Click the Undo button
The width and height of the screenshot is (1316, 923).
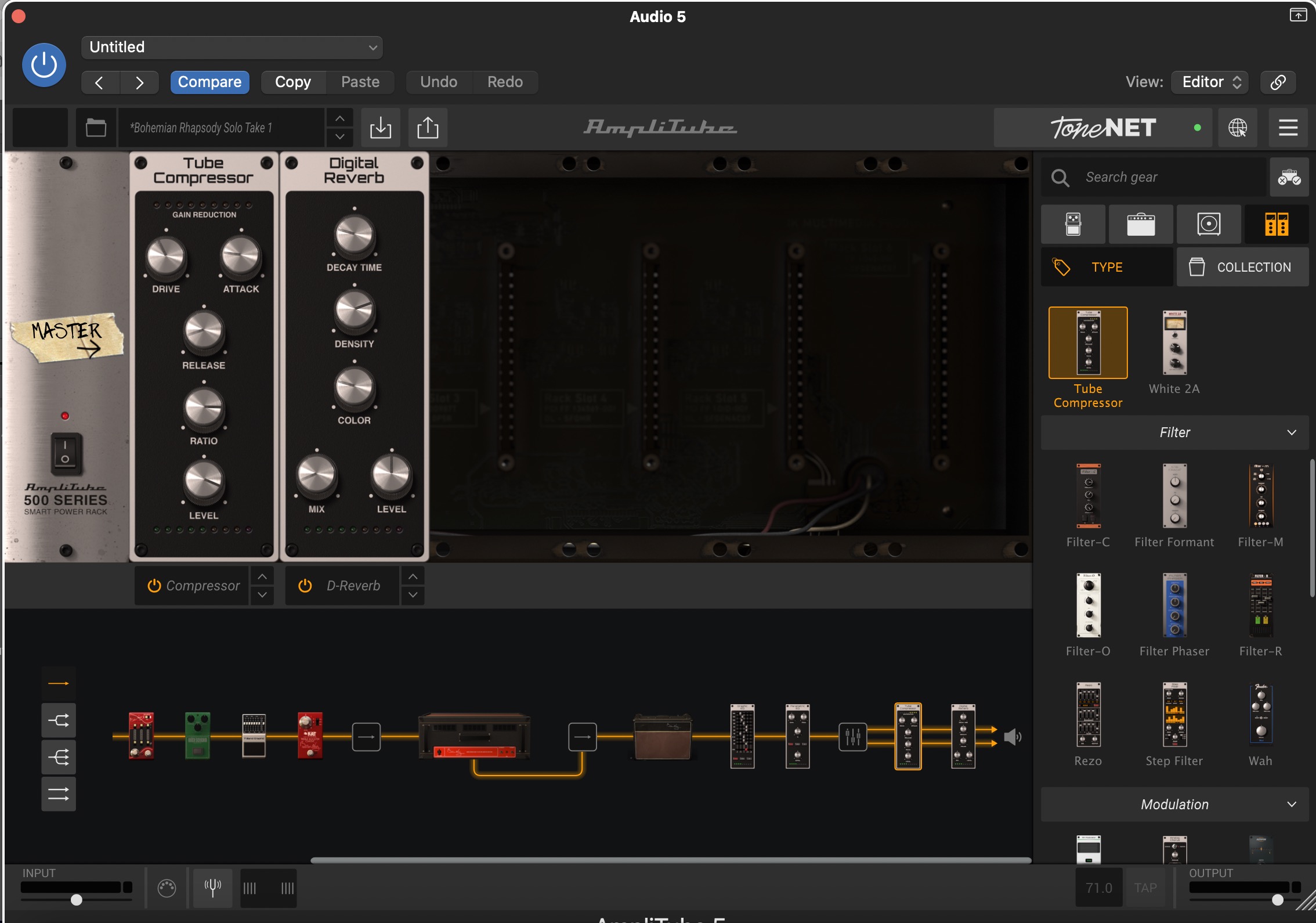coord(439,82)
